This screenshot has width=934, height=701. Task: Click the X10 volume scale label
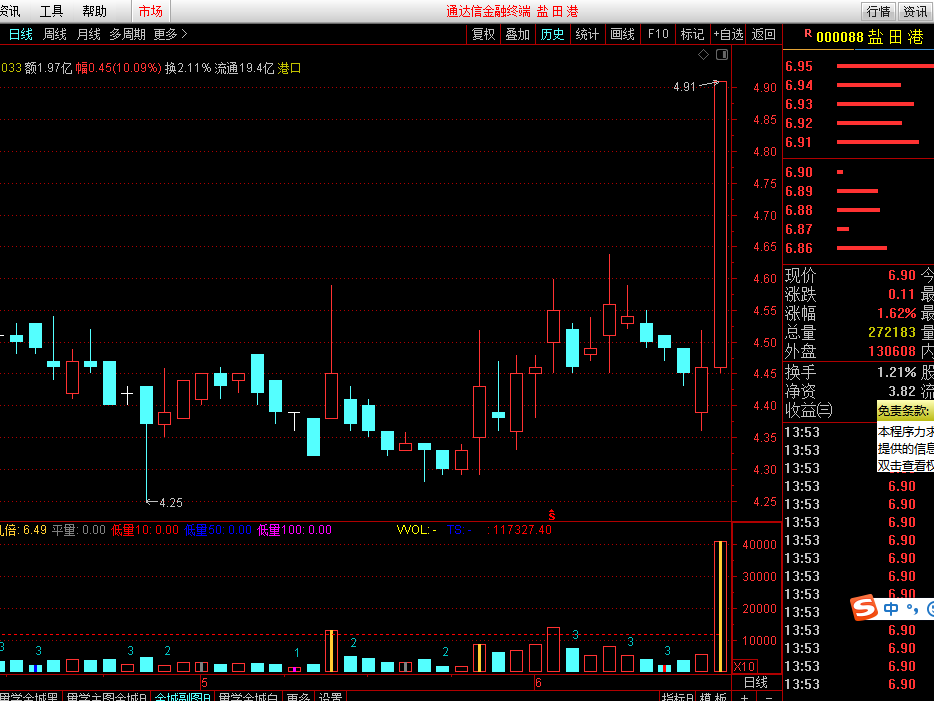click(x=745, y=666)
